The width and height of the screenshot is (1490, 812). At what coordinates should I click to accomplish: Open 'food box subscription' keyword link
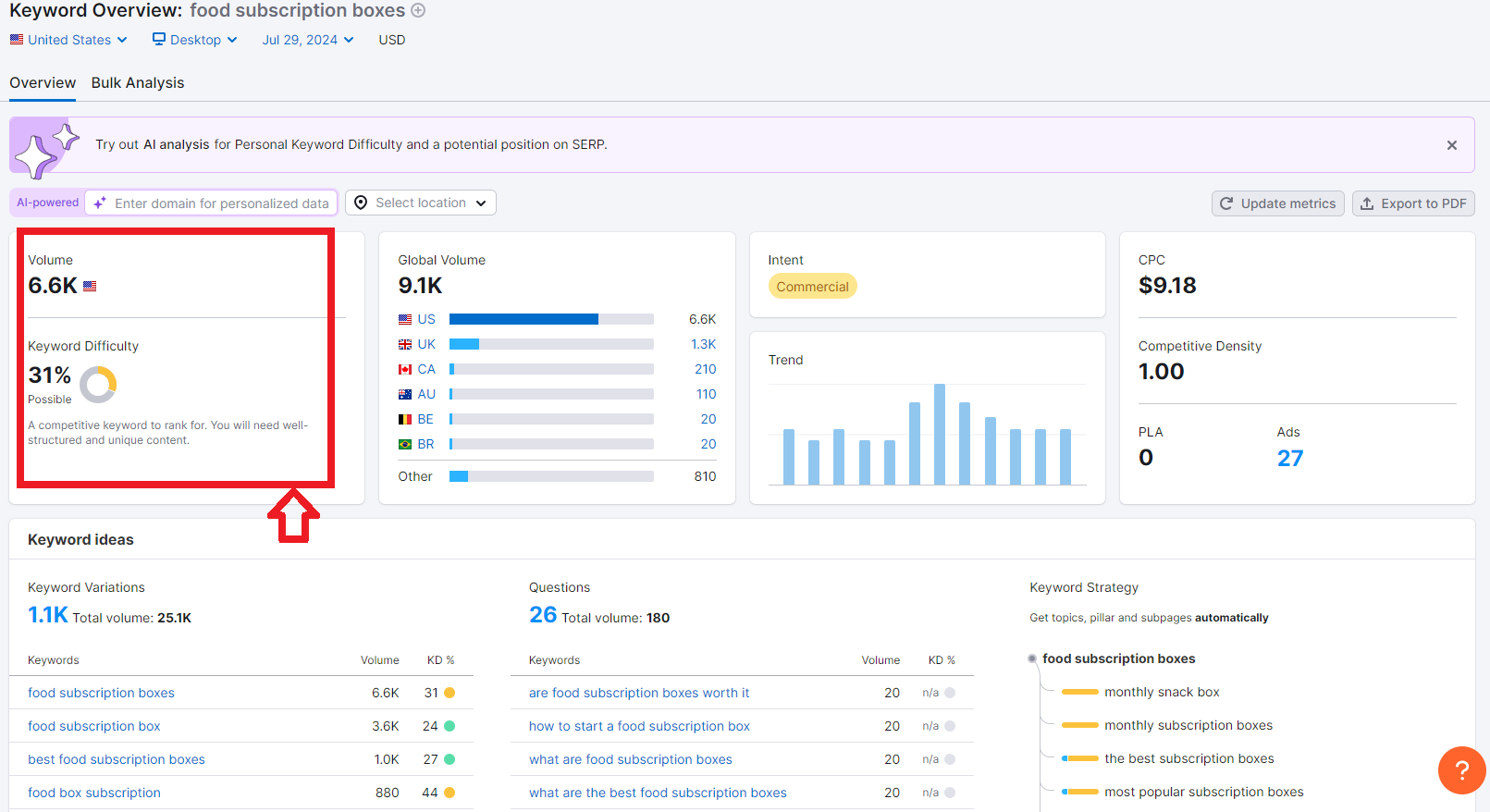pos(94,793)
